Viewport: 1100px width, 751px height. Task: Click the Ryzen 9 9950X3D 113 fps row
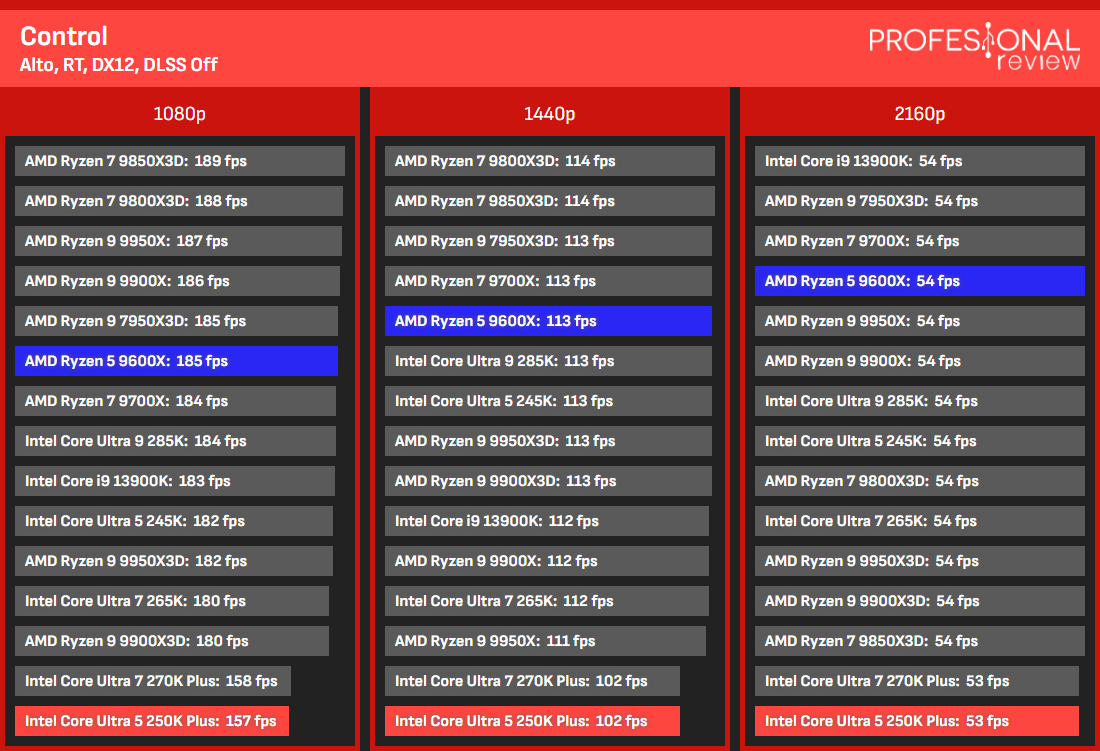(549, 441)
